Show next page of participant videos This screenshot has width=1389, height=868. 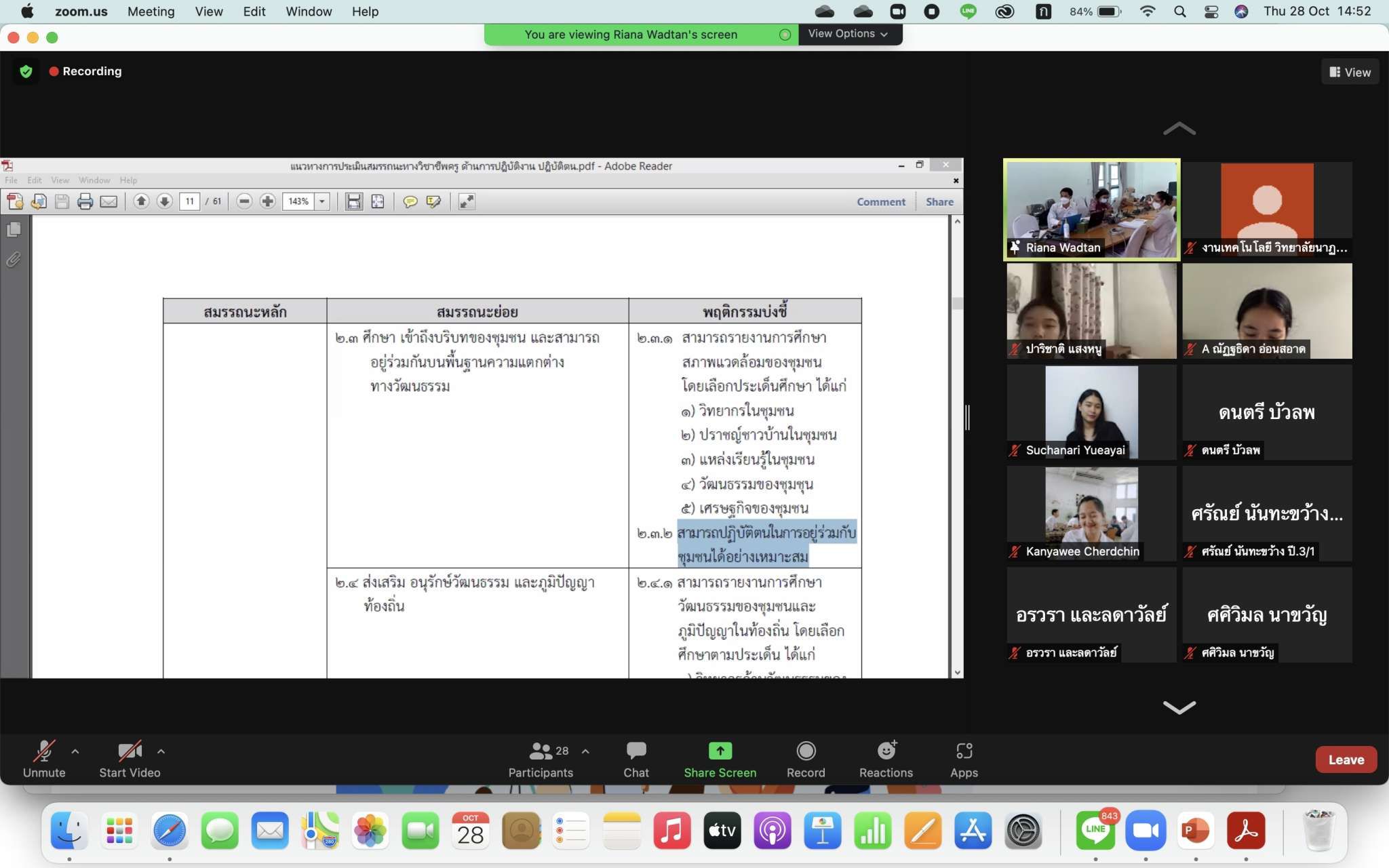click(1179, 707)
